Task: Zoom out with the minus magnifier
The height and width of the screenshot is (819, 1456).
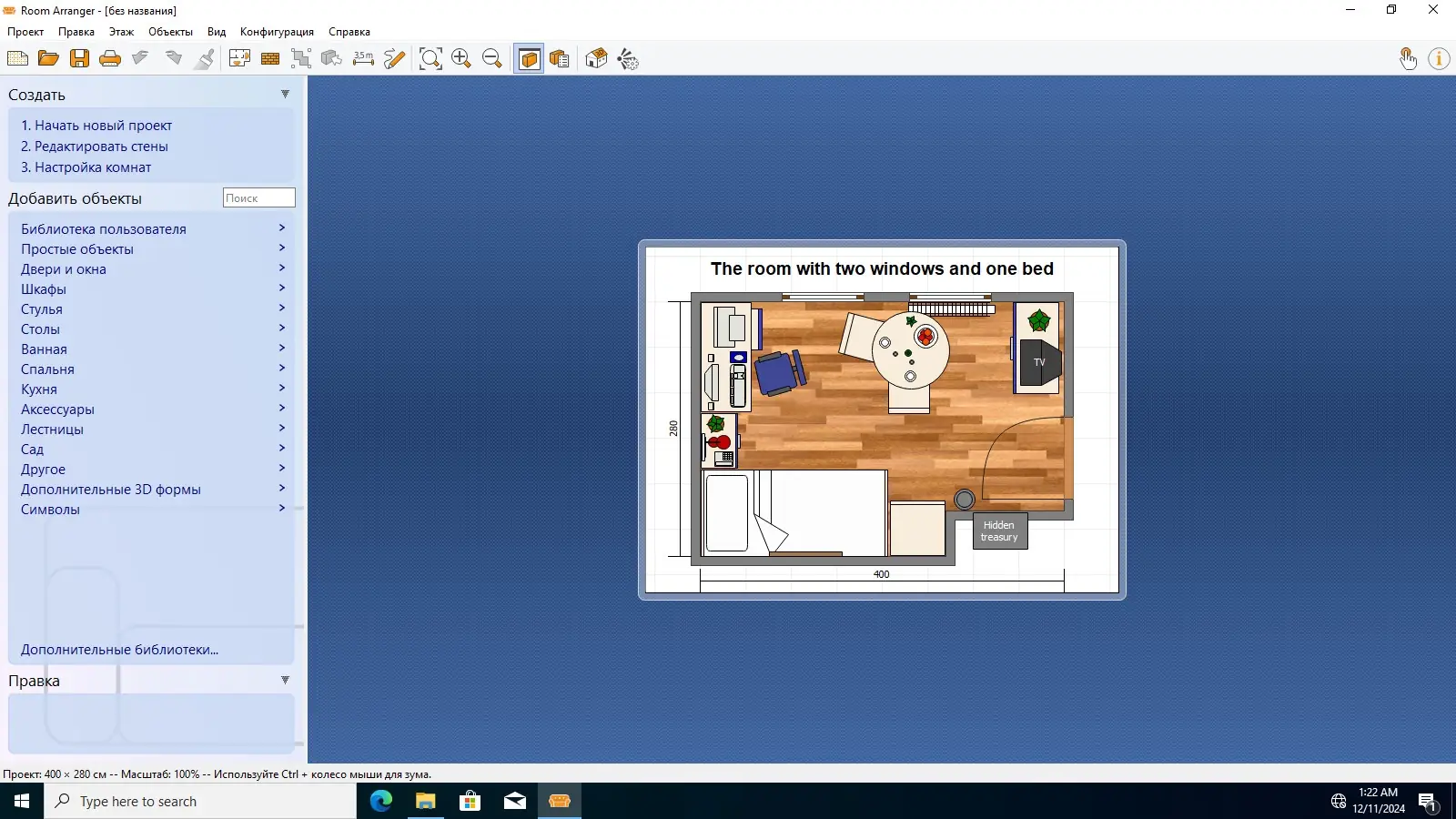Action: coord(492,59)
